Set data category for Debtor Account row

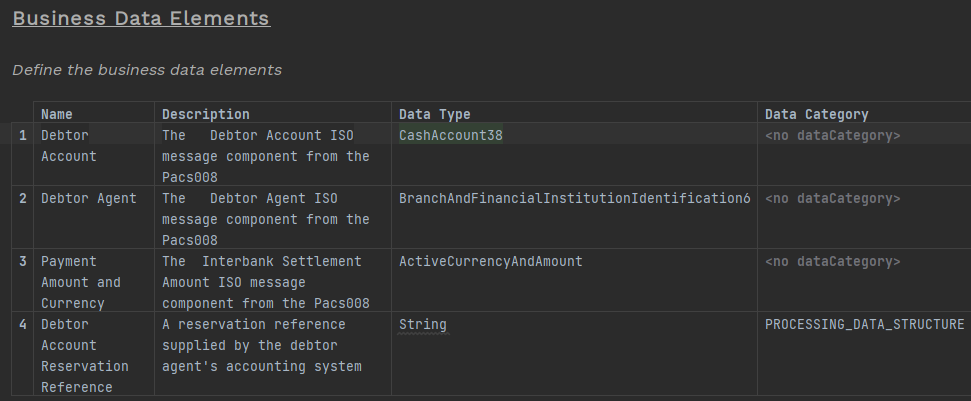(832, 135)
